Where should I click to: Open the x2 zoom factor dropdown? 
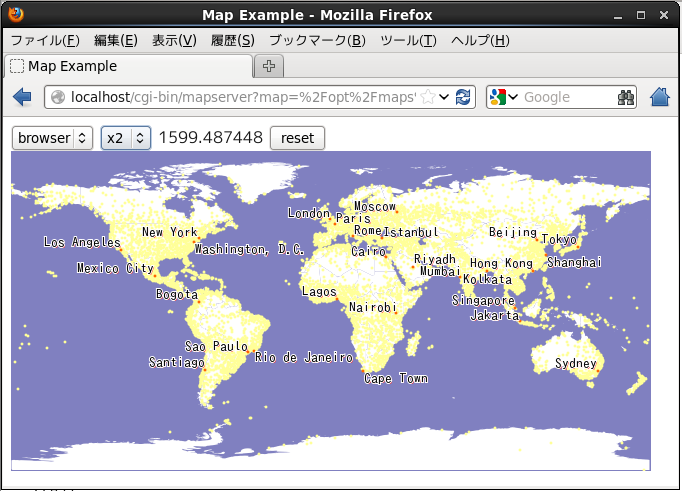[x=126, y=138]
